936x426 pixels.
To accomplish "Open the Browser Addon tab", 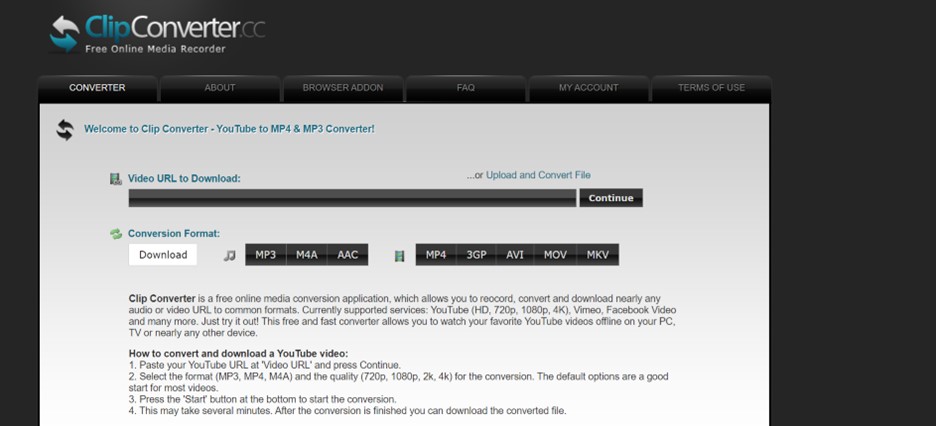I will (x=343, y=88).
